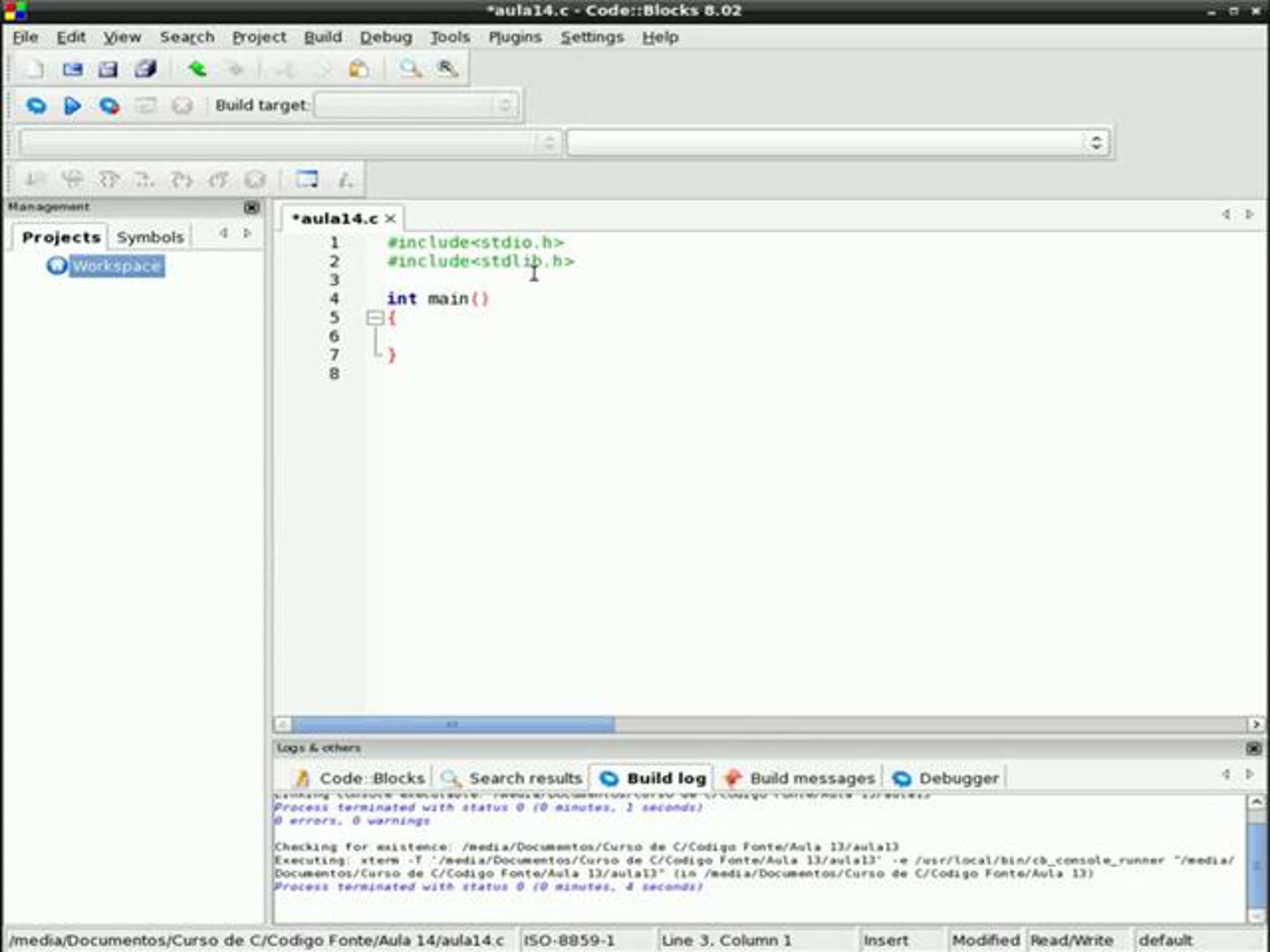Open the View menu
This screenshot has height=952, width=1270.
point(122,38)
